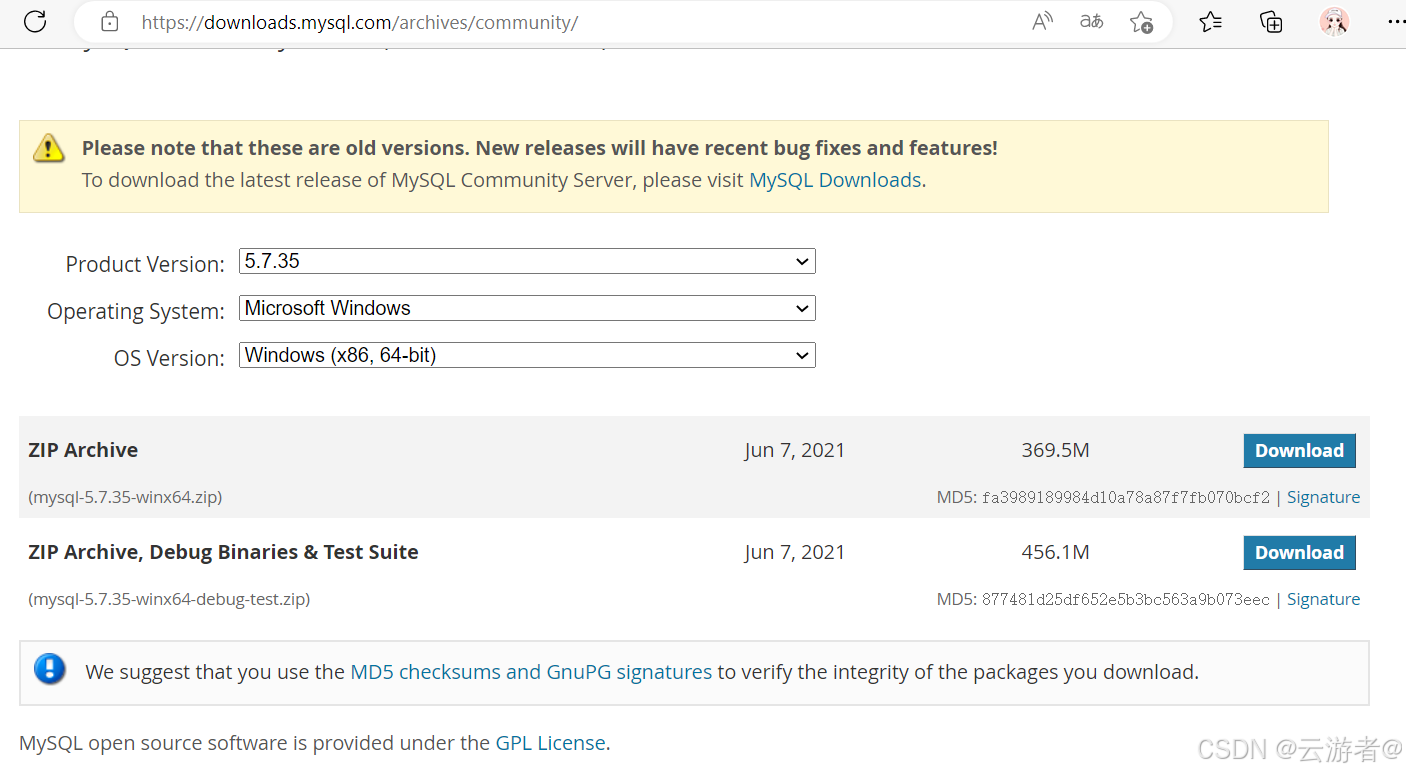
Task: Click the file name (mysql-5.7.35-winx64-debug-test.zip)
Action: pyautogui.click(x=169, y=599)
